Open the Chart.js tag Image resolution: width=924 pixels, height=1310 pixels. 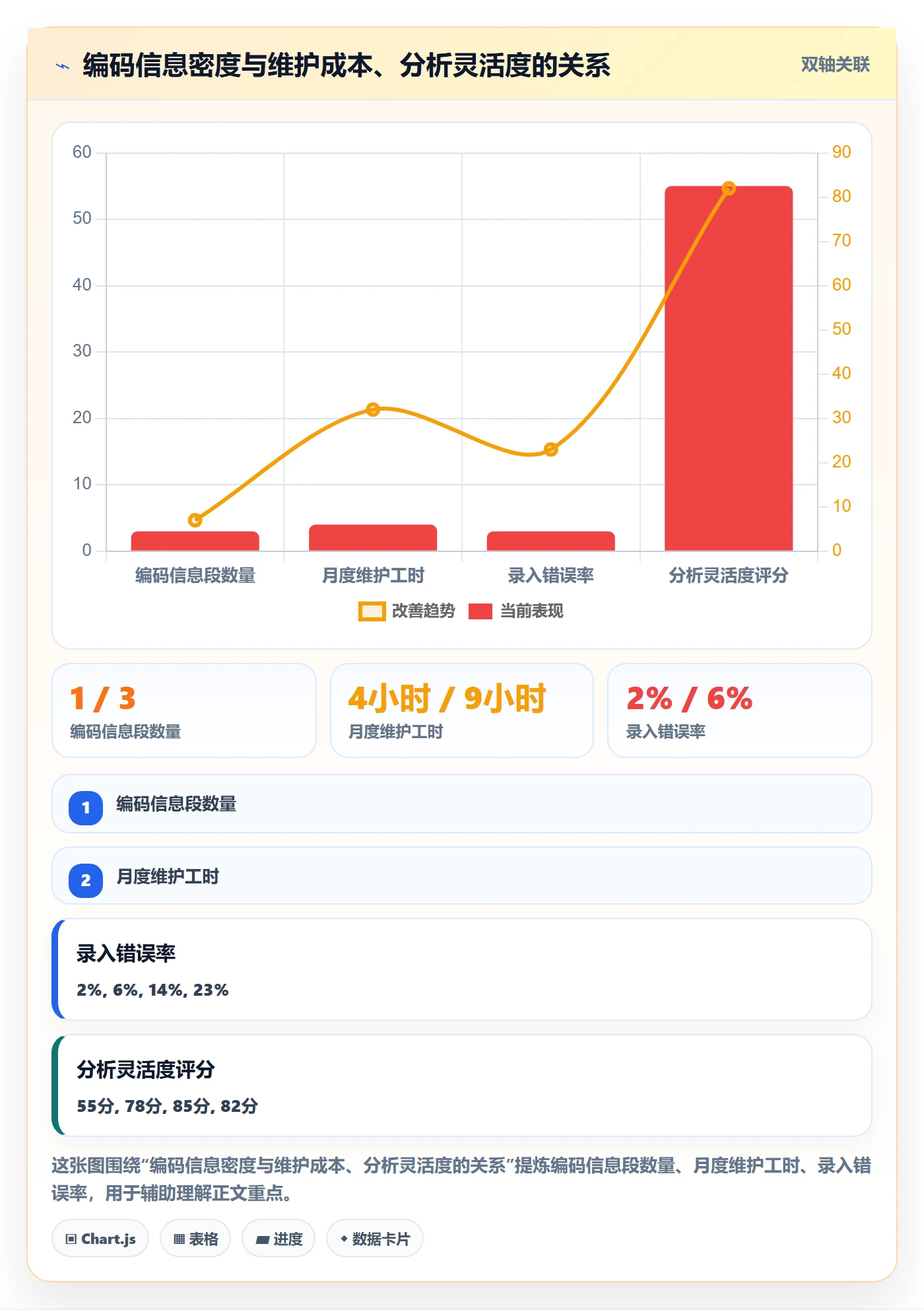[100, 1239]
